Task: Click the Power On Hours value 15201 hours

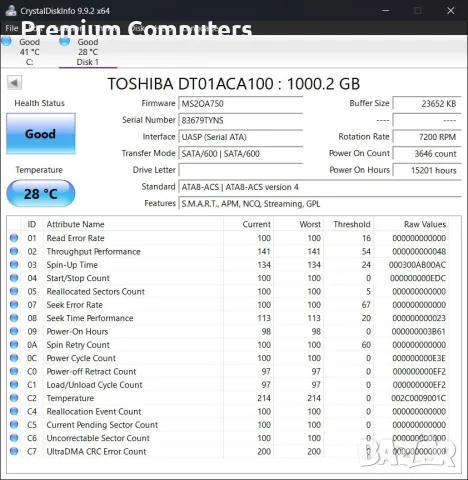Action: point(427,170)
